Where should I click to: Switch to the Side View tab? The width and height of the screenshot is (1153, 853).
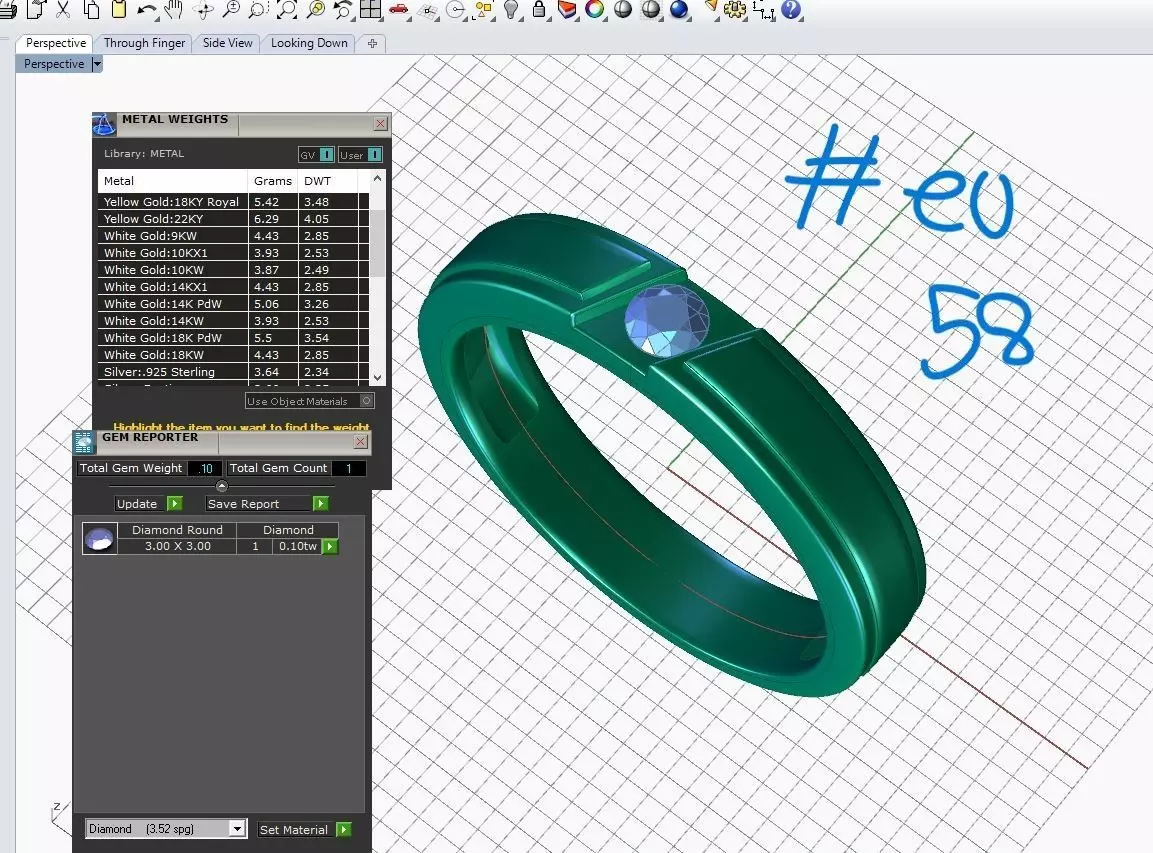(227, 43)
